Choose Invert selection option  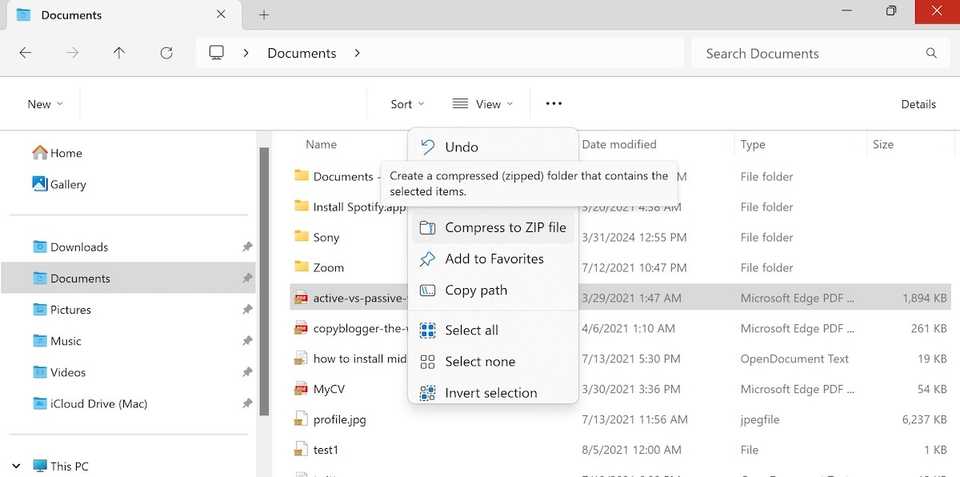point(490,393)
